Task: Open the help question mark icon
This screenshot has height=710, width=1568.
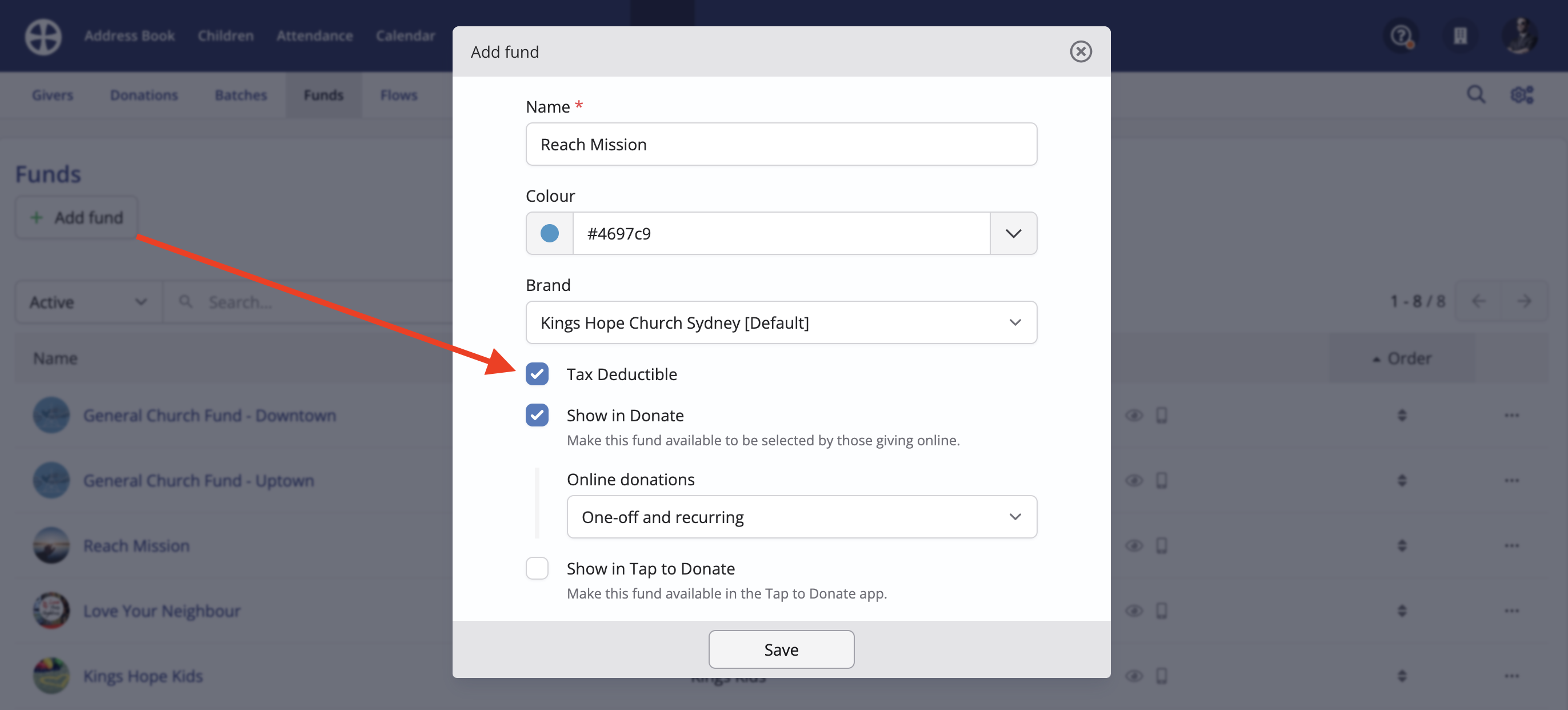Action: (1401, 36)
